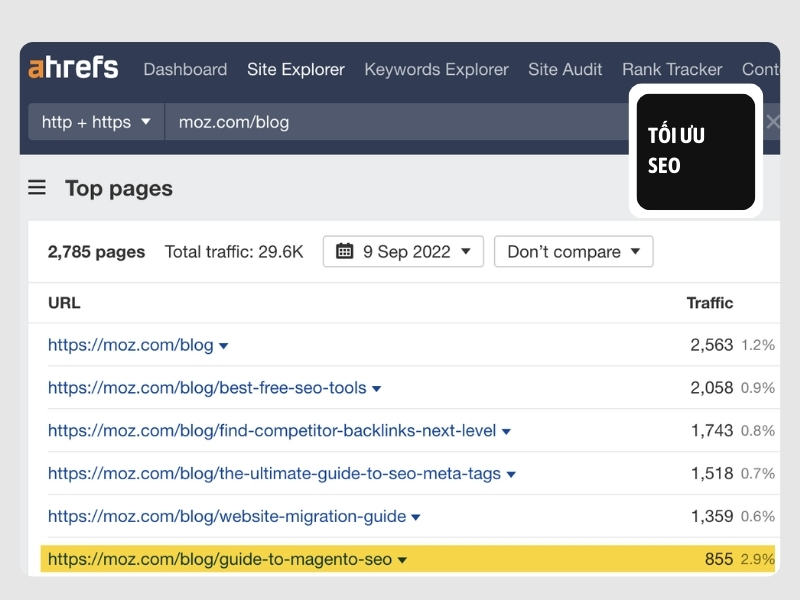Expand arrow beside find-competitor-backlinks-next-level URL
This screenshot has height=600, width=800.
tap(506, 432)
